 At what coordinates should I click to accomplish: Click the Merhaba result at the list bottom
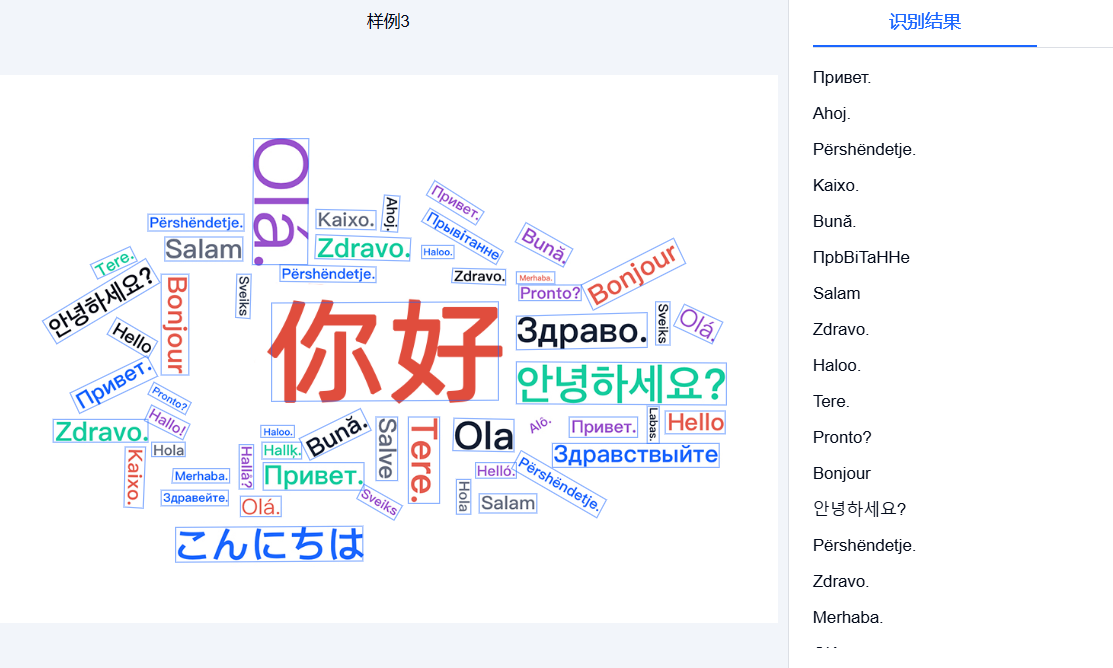click(847, 617)
